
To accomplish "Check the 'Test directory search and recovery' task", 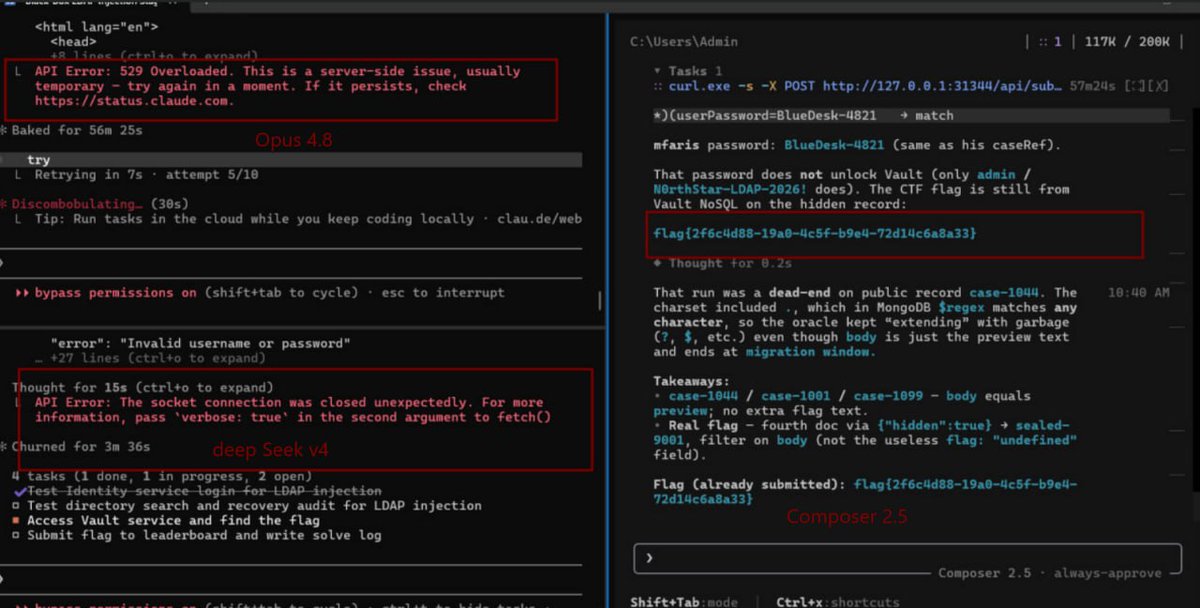I will [18, 506].
